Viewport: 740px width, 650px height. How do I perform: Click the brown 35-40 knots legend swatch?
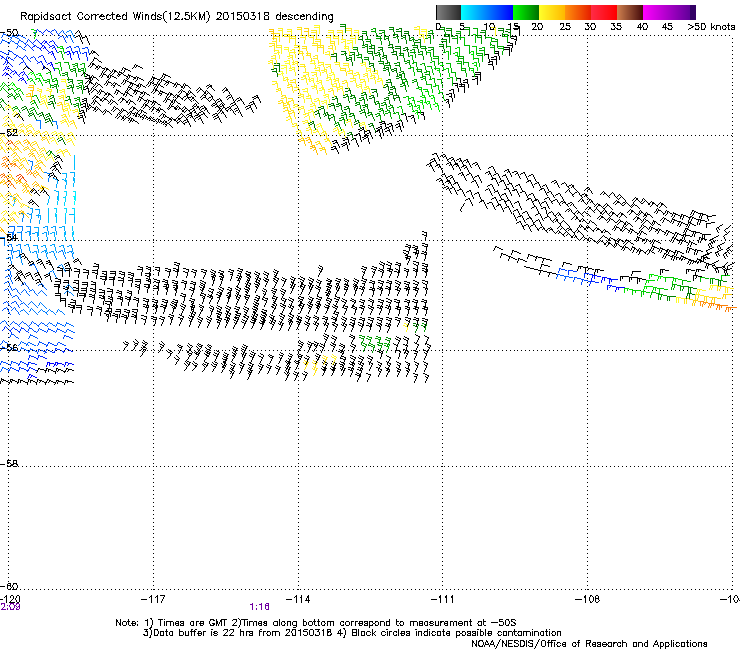tap(630, 12)
